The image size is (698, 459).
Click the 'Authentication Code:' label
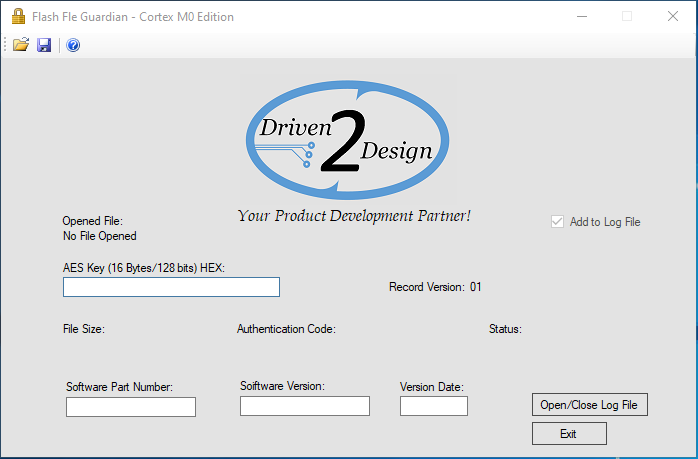286,329
